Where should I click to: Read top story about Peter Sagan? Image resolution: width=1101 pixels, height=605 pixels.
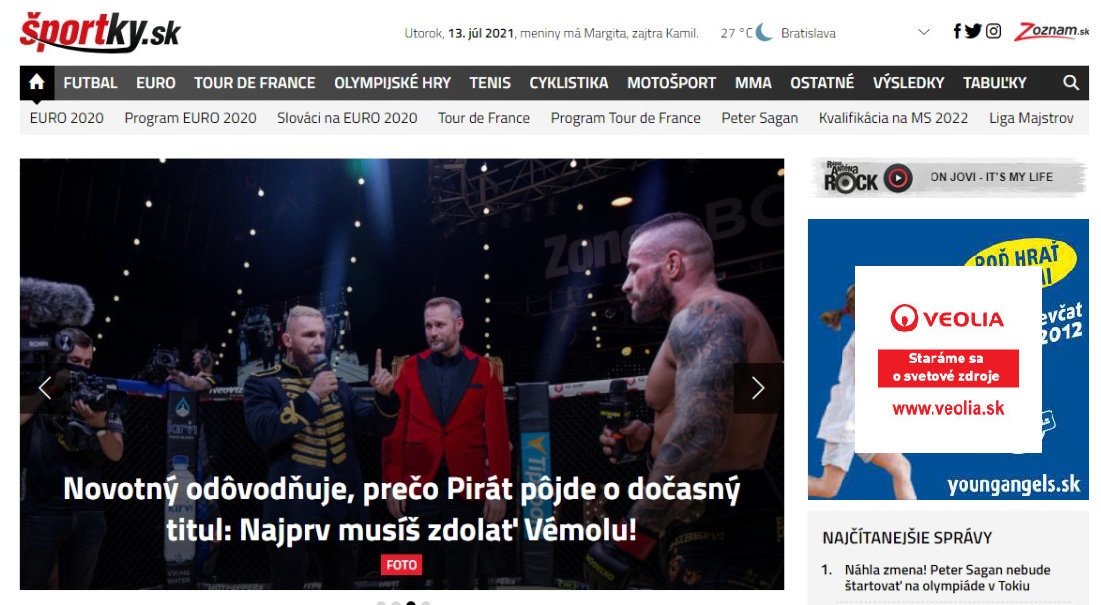(x=947, y=578)
